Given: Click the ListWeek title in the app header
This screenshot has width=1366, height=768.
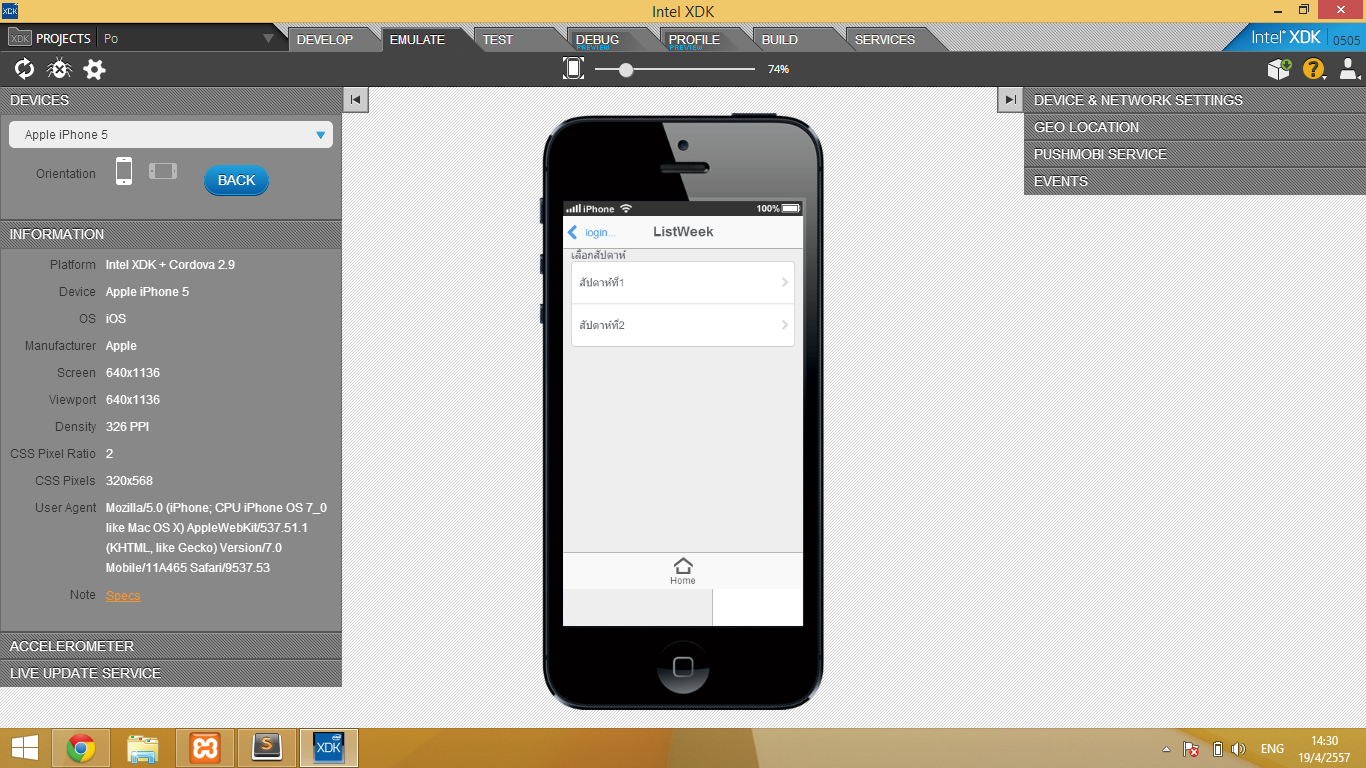Looking at the screenshot, I should [683, 232].
